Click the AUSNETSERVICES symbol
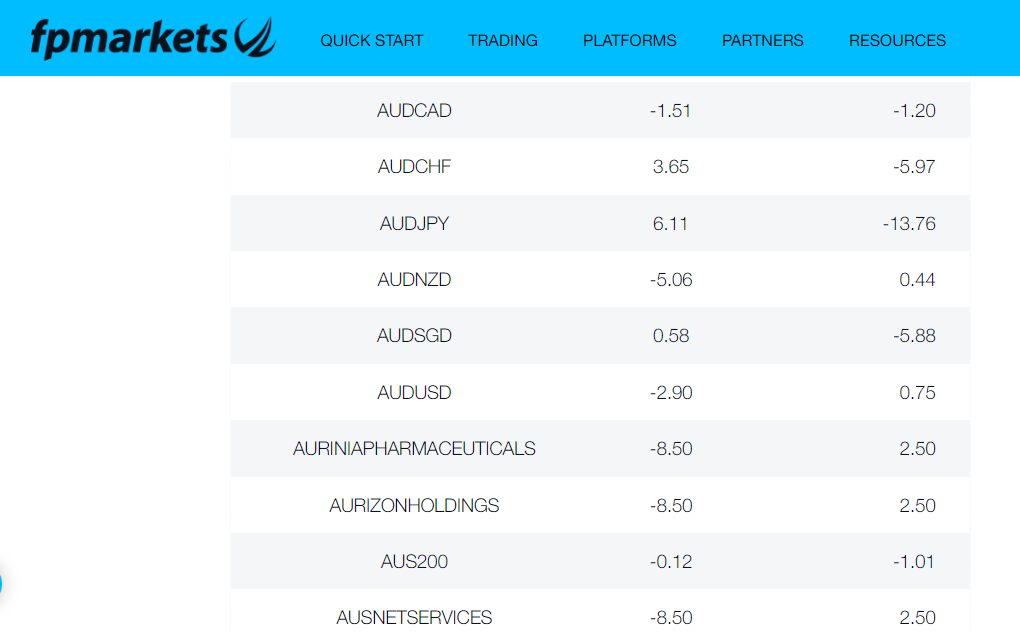1020x632 pixels. (x=414, y=618)
